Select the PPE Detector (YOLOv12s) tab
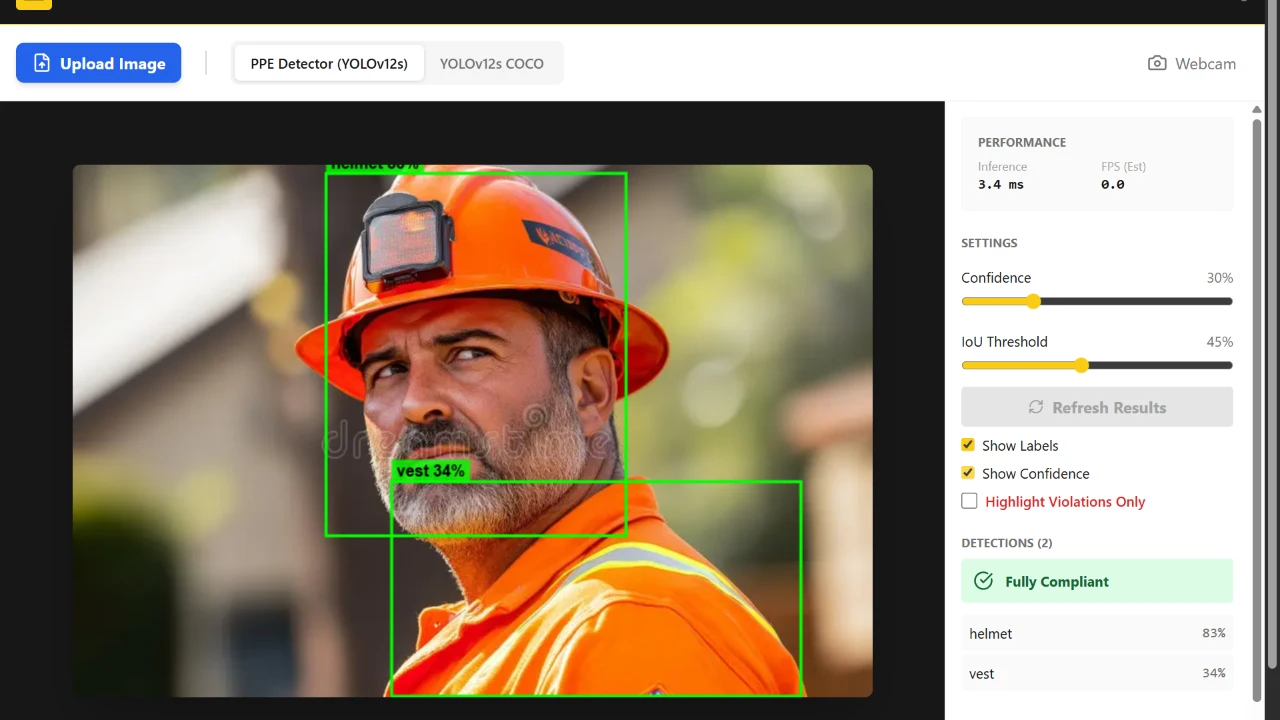1280x720 pixels. 328,63
